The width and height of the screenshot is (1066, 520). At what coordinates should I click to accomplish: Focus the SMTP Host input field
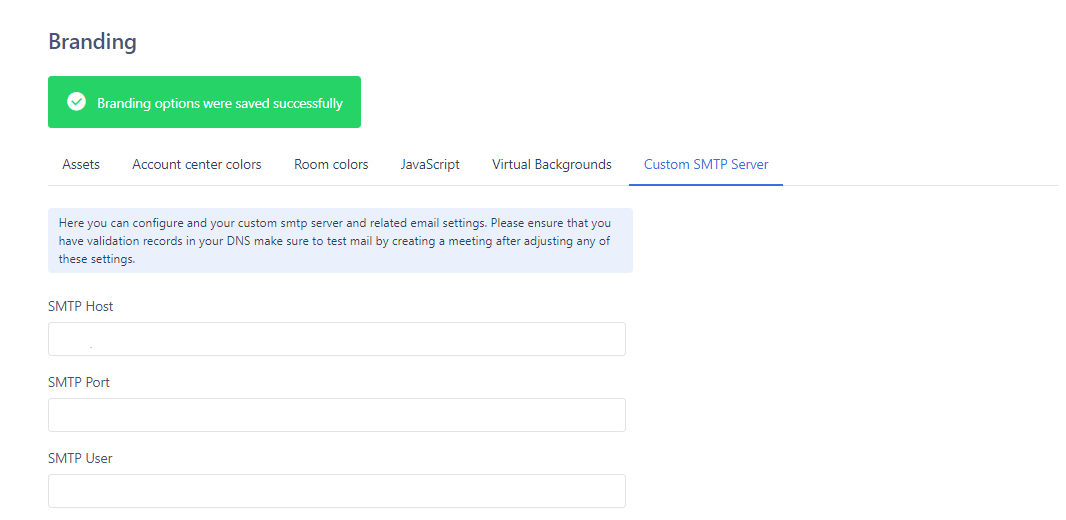(336, 339)
